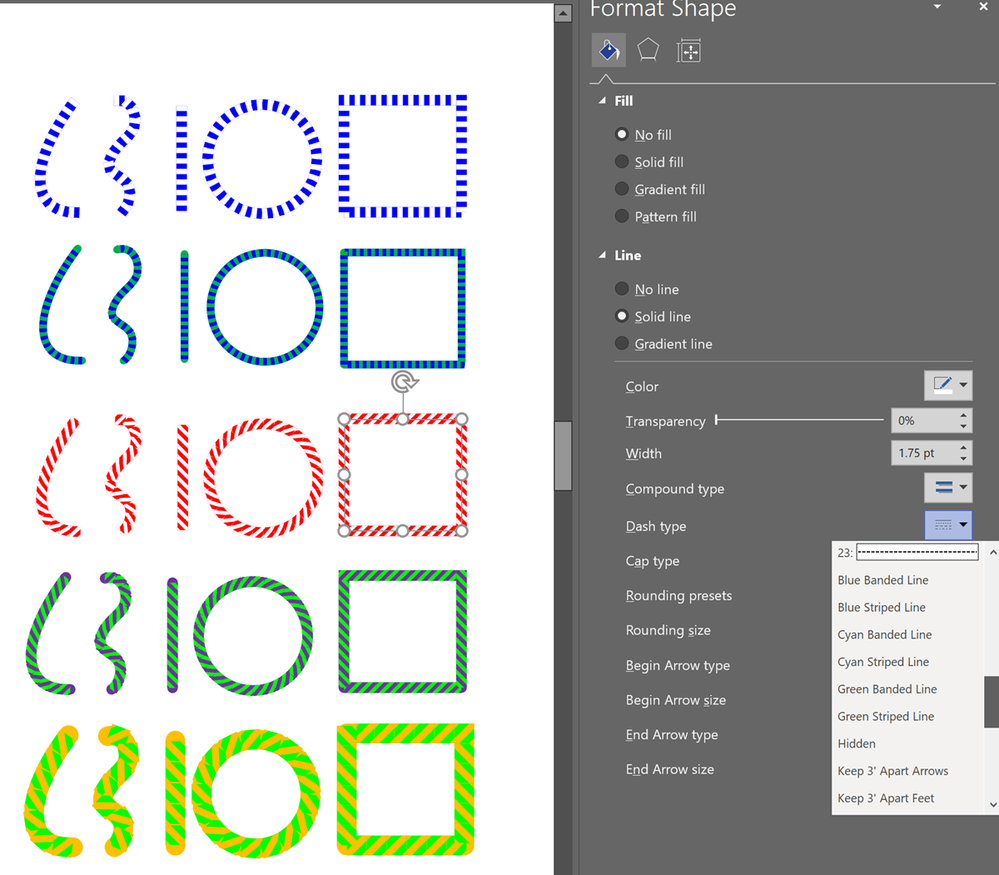Click the rotation handle of selected square
Viewport: 999px width, 875px height.
click(404, 382)
